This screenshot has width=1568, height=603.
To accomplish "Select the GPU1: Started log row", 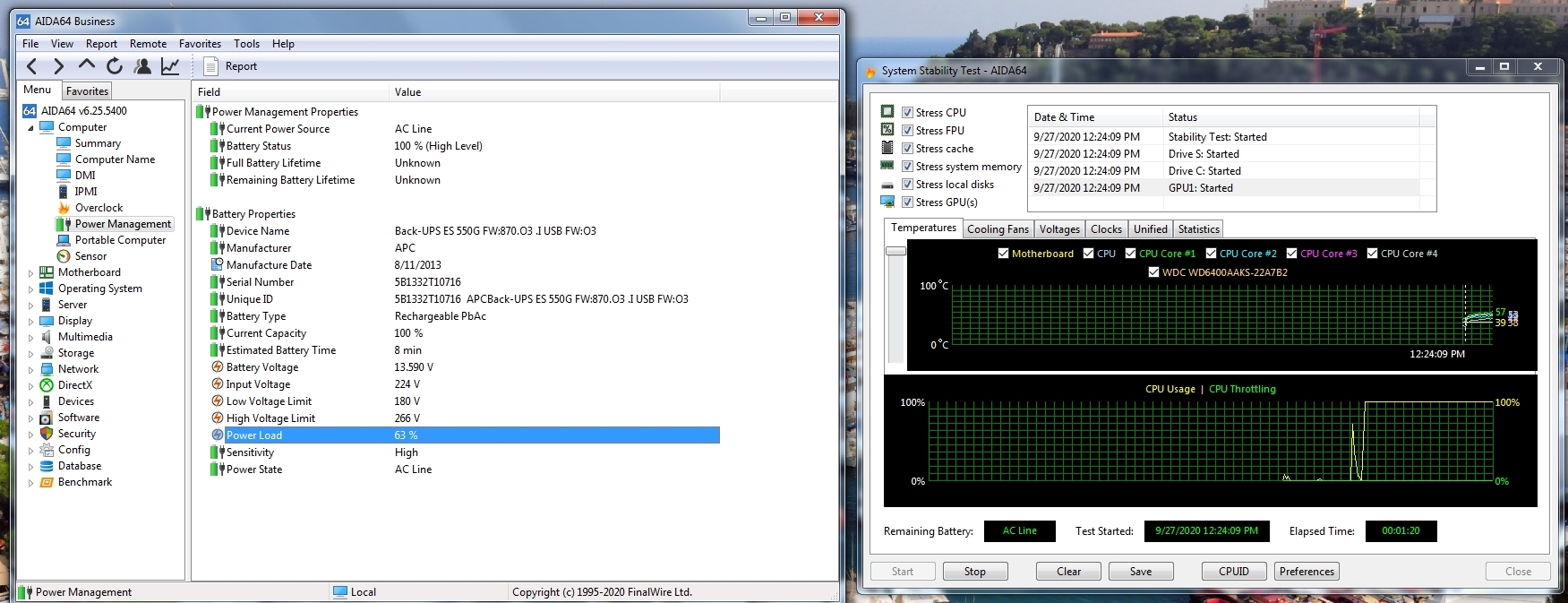I will pyautogui.click(x=1223, y=188).
